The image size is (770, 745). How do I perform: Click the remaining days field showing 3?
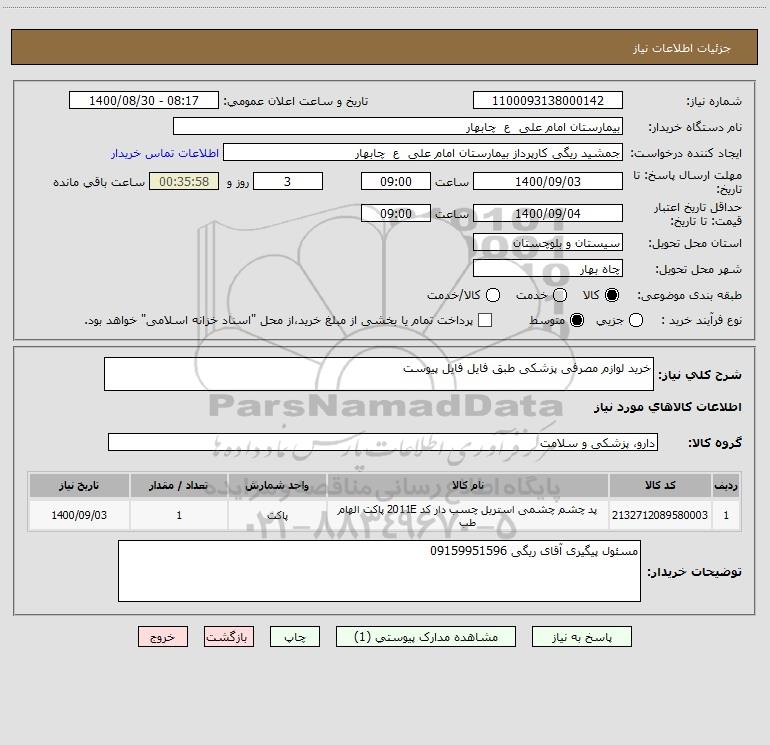click(288, 181)
